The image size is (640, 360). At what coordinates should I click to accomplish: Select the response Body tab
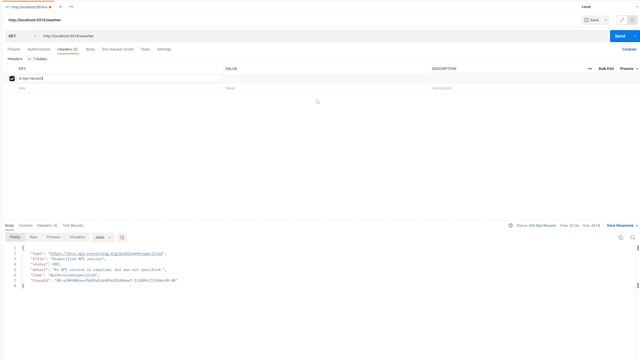click(x=9, y=225)
